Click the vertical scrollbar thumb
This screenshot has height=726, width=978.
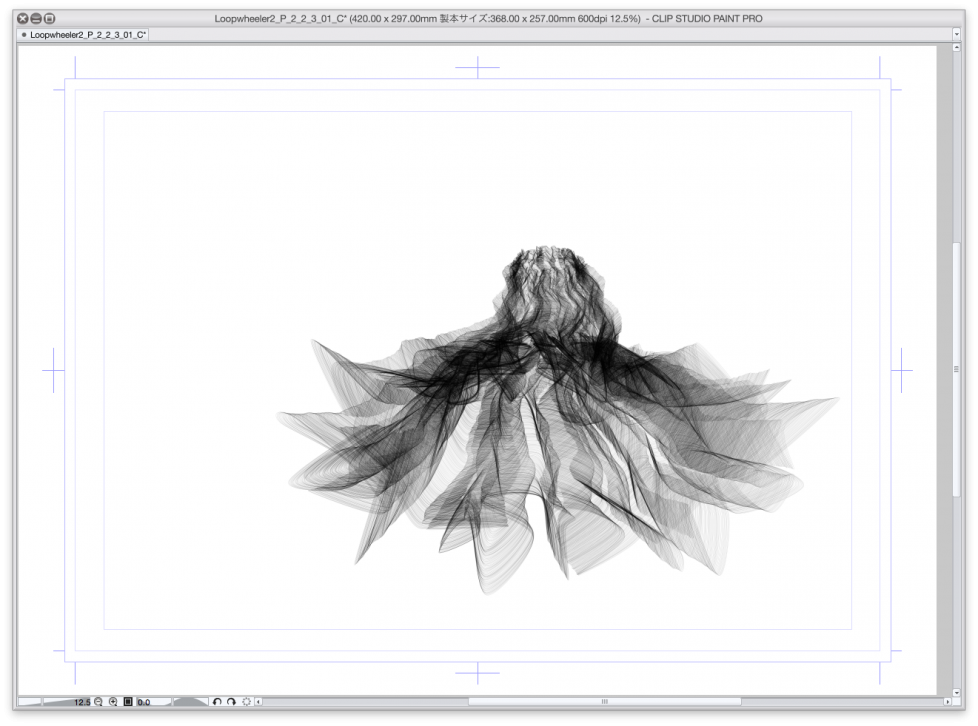(x=957, y=370)
